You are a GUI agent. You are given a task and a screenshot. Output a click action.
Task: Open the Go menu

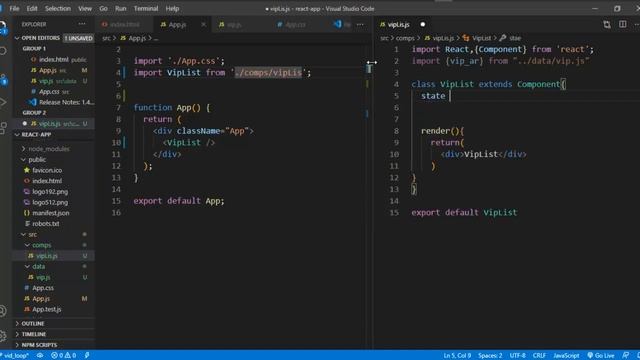pos(104,9)
